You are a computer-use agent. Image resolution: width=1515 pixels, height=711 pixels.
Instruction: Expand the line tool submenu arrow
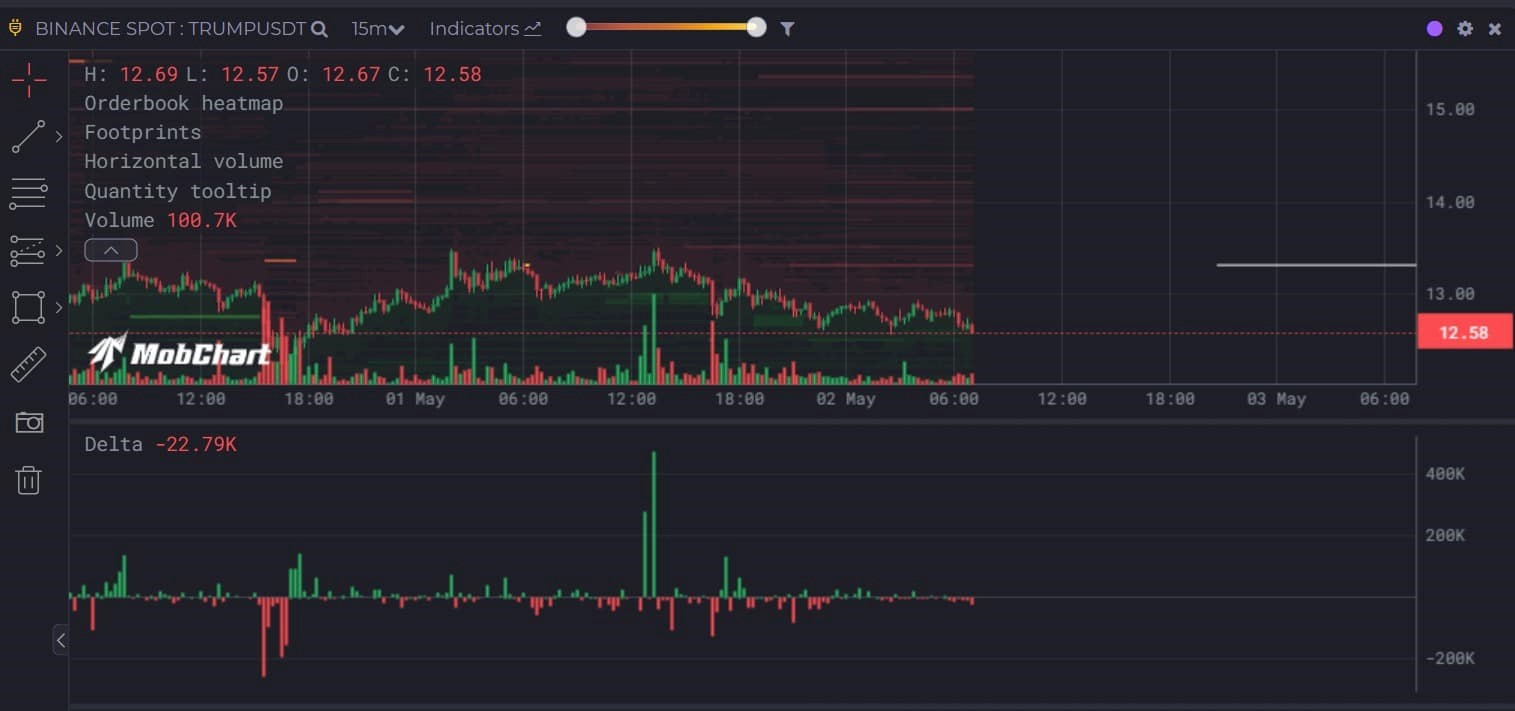[59, 137]
